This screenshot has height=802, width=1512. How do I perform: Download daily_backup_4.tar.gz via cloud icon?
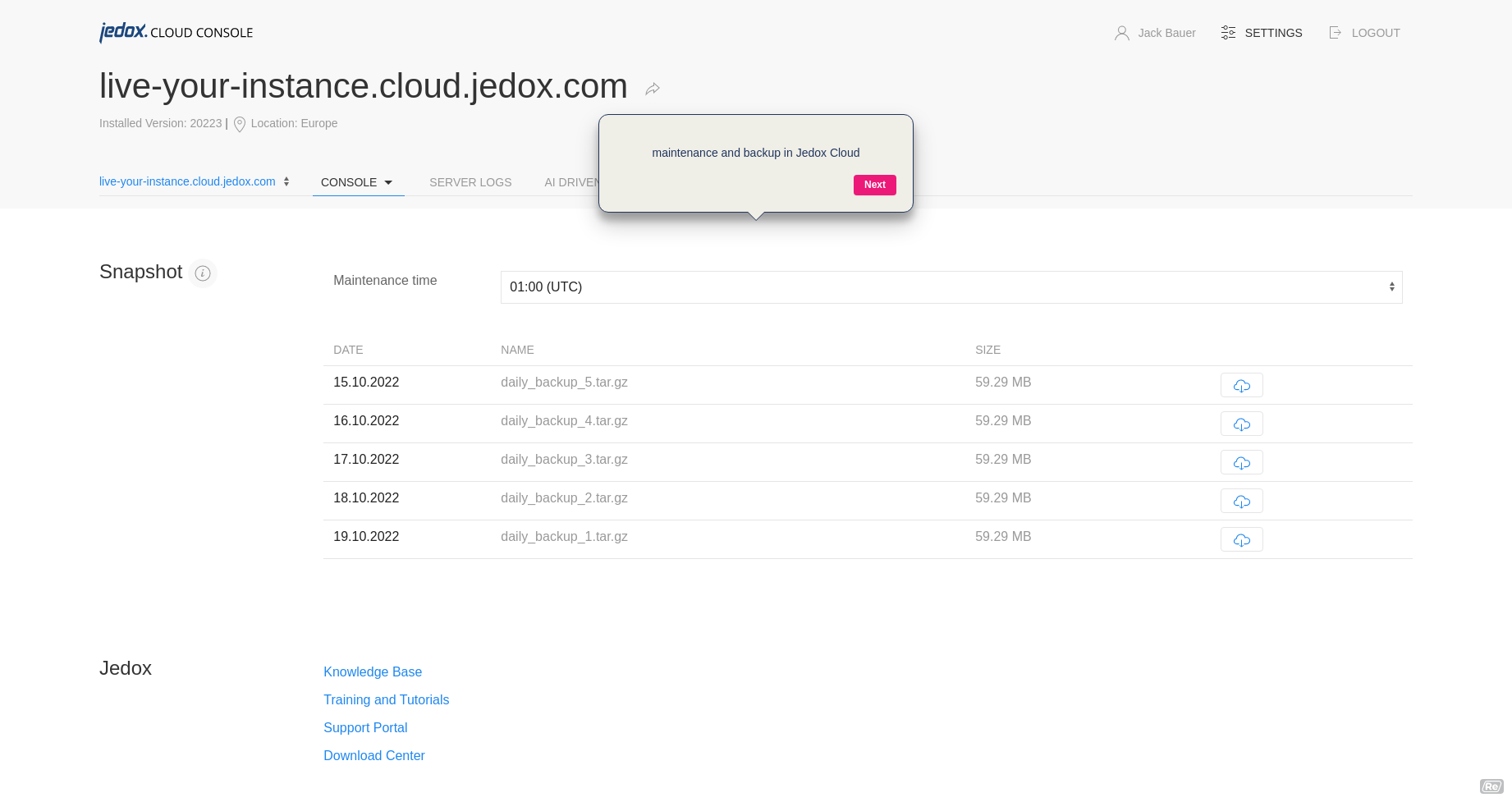tap(1241, 424)
